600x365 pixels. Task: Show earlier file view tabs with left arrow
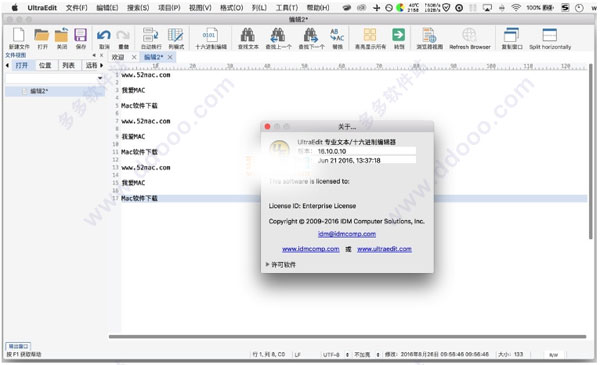[7, 65]
